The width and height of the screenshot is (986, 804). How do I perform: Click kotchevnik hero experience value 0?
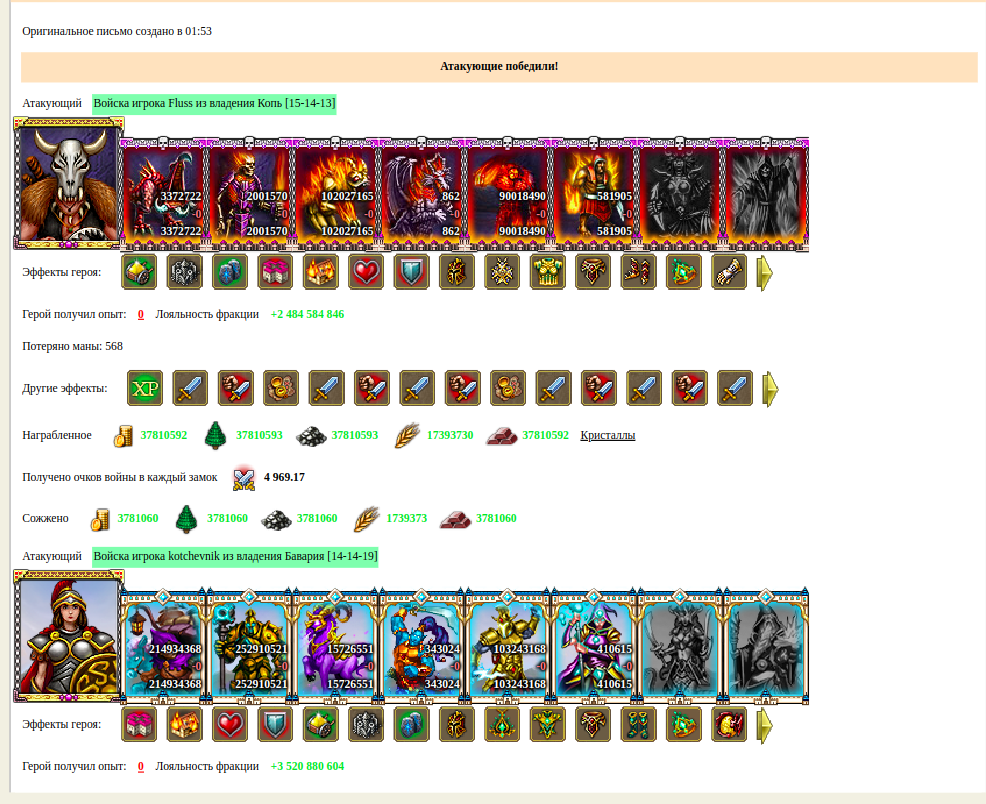tap(141, 766)
